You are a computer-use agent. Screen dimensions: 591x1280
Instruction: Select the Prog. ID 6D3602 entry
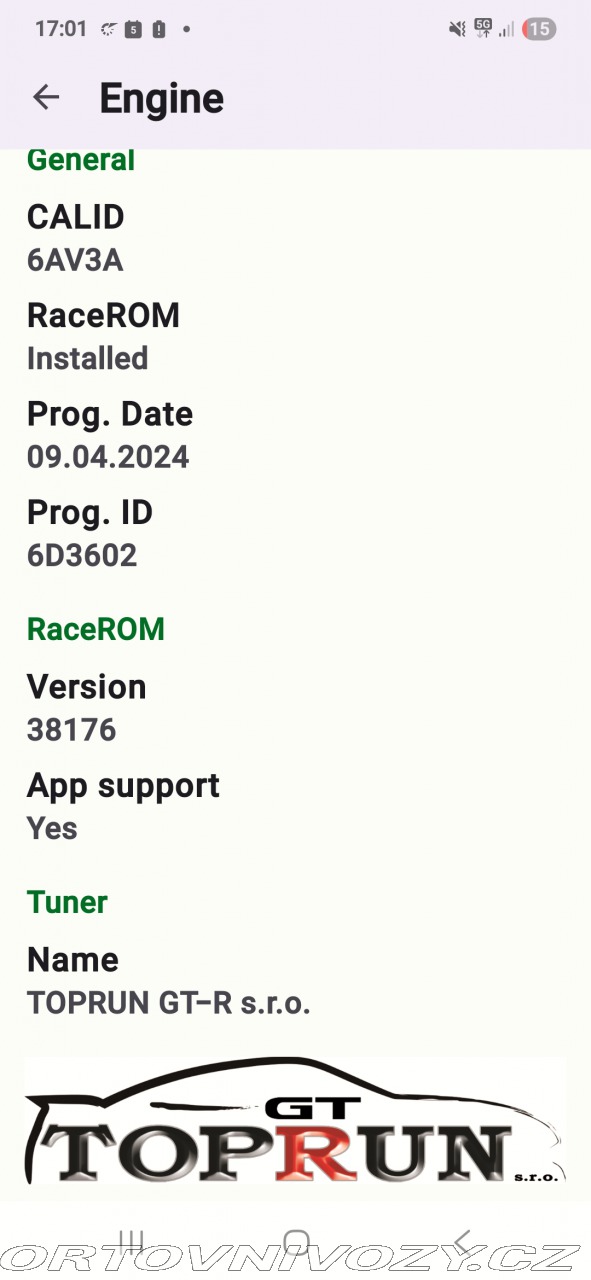pos(295,533)
